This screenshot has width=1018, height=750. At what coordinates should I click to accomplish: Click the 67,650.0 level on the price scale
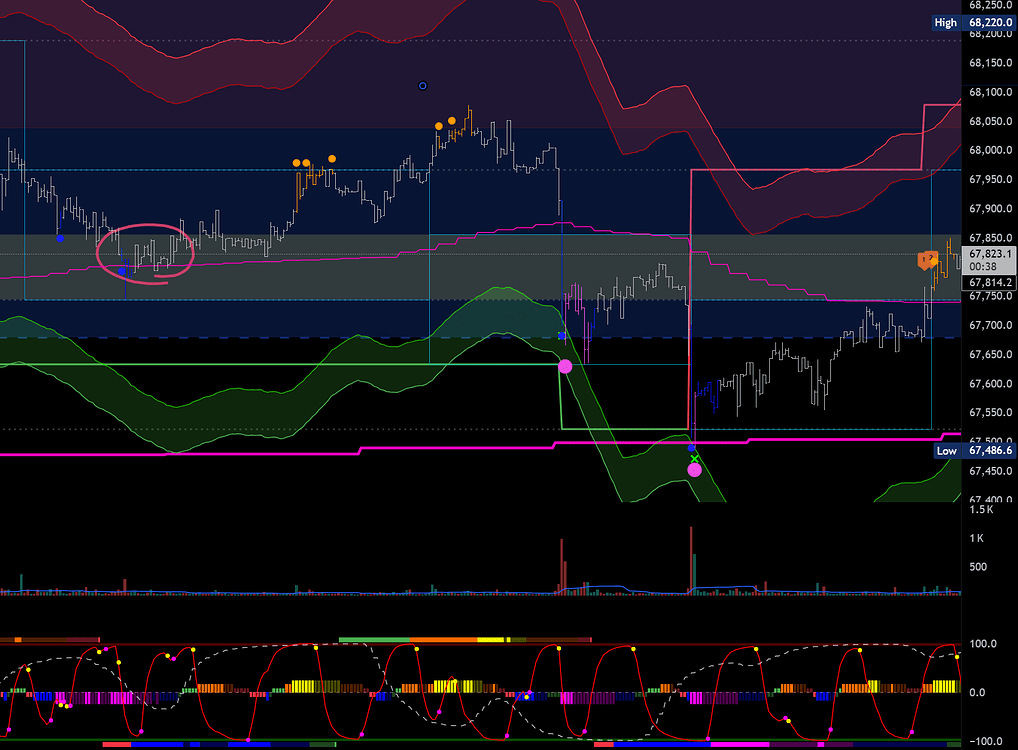coord(988,355)
